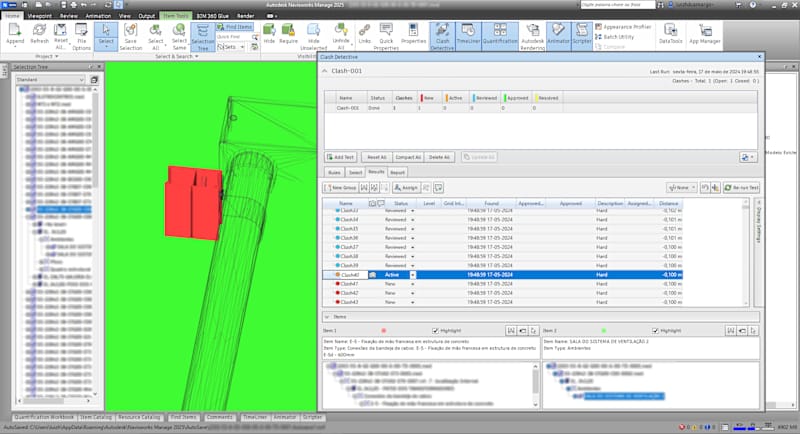The height and width of the screenshot is (434, 800).
Task: Switch to the Viewpoint ribbon tab
Action: (40, 16)
